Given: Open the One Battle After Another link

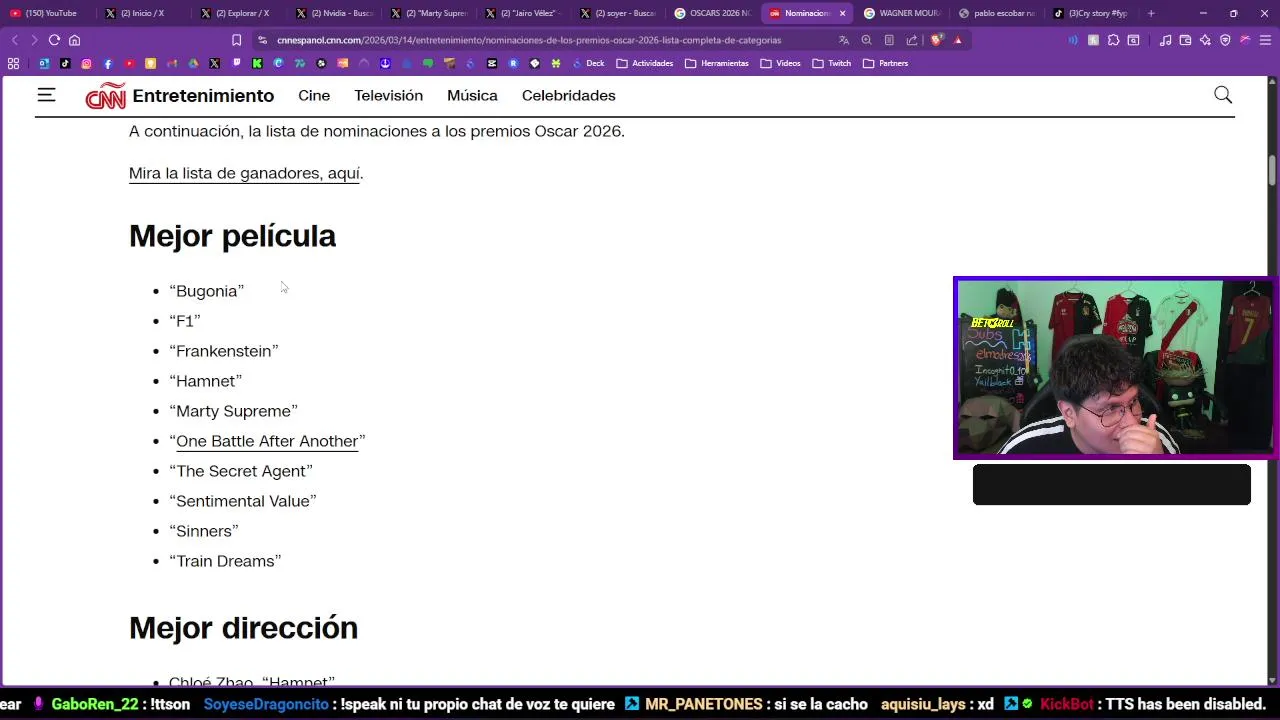Looking at the screenshot, I should coord(267,441).
